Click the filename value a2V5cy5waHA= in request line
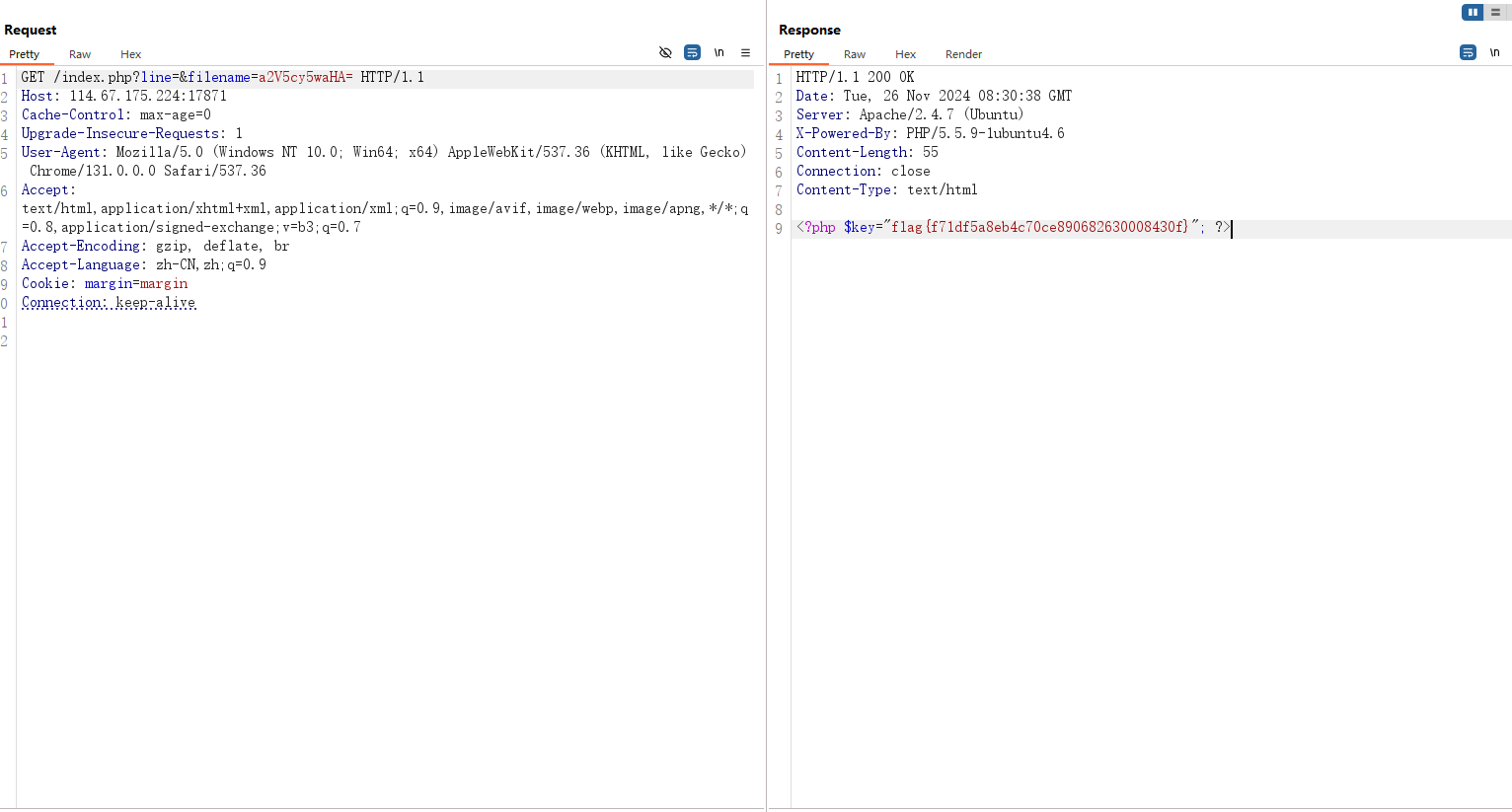Image resolution: width=1512 pixels, height=812 pixels. pos(305,77)
